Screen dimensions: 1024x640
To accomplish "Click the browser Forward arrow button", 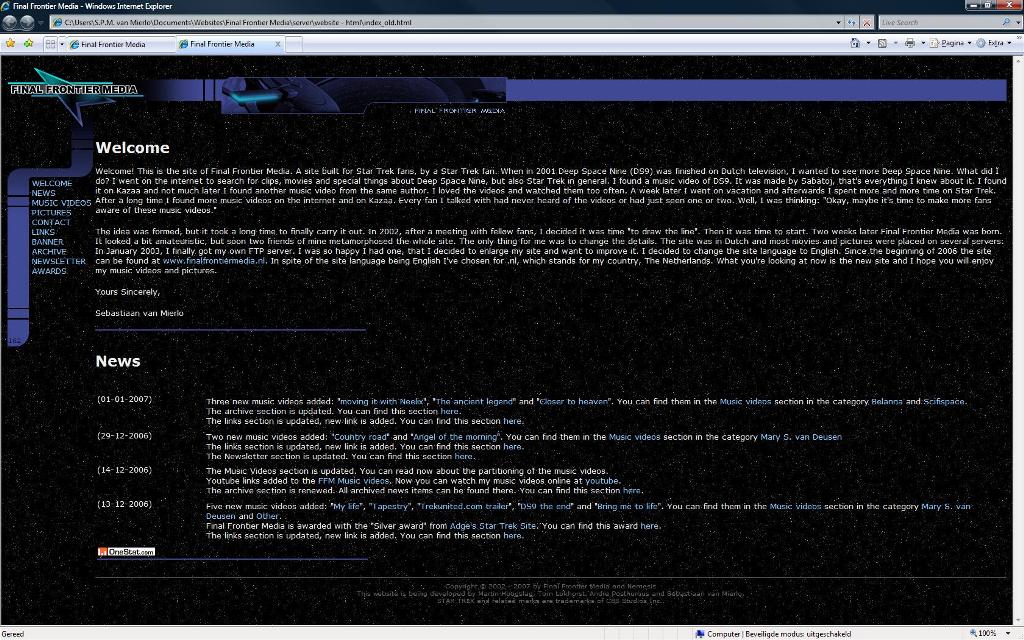I will pyautogui.click(x=27, y=22).
